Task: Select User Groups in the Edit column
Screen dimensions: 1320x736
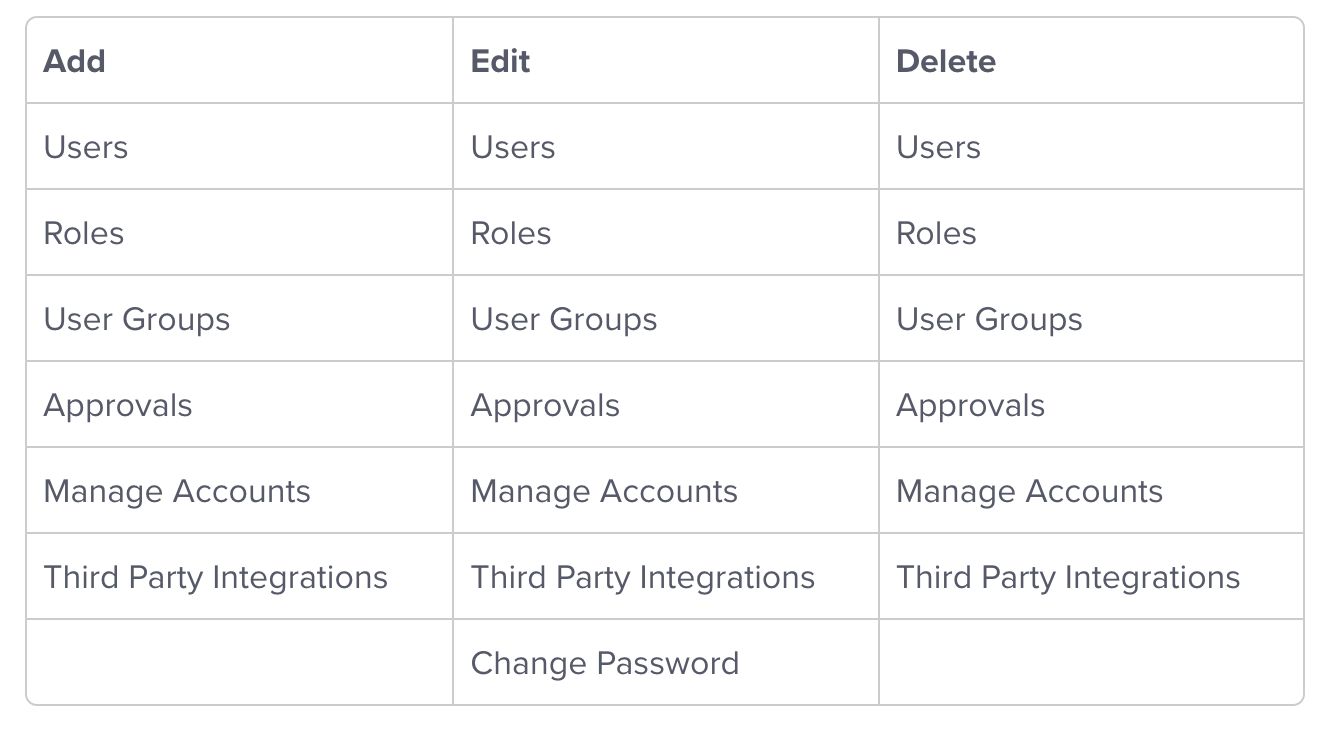Action: [564, 319]
